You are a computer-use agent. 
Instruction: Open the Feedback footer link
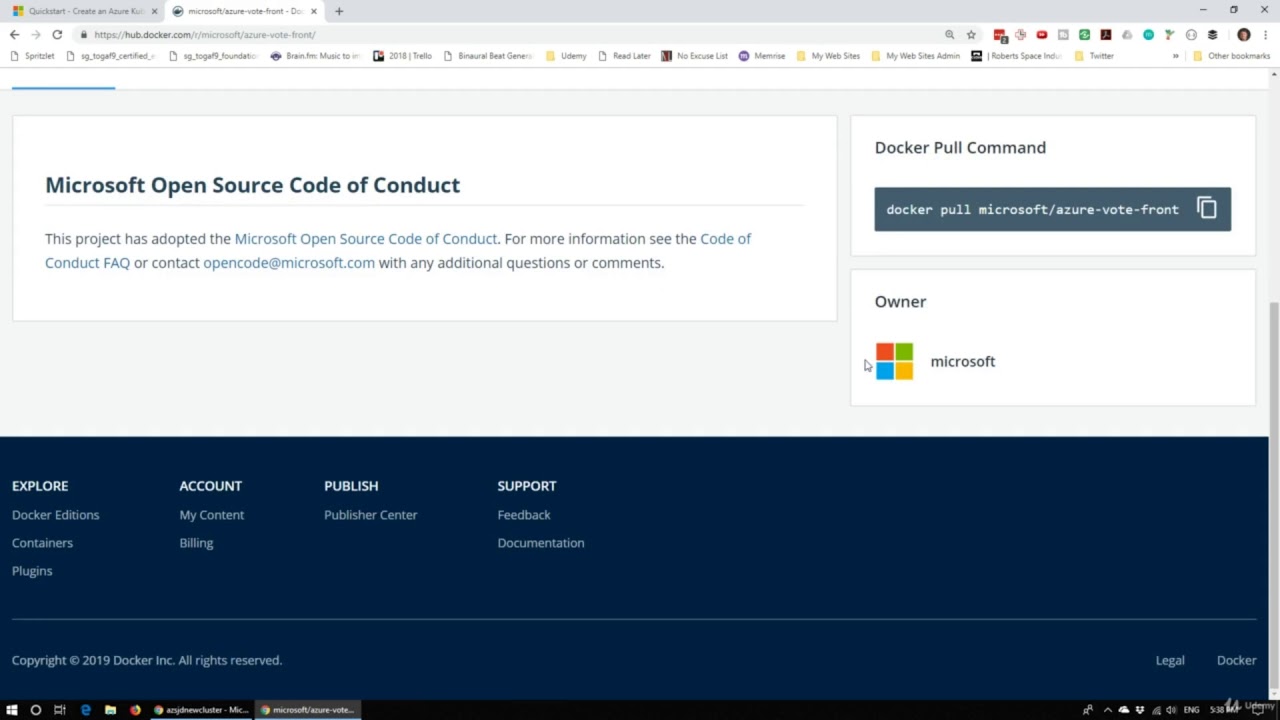(x=524, y=515)
